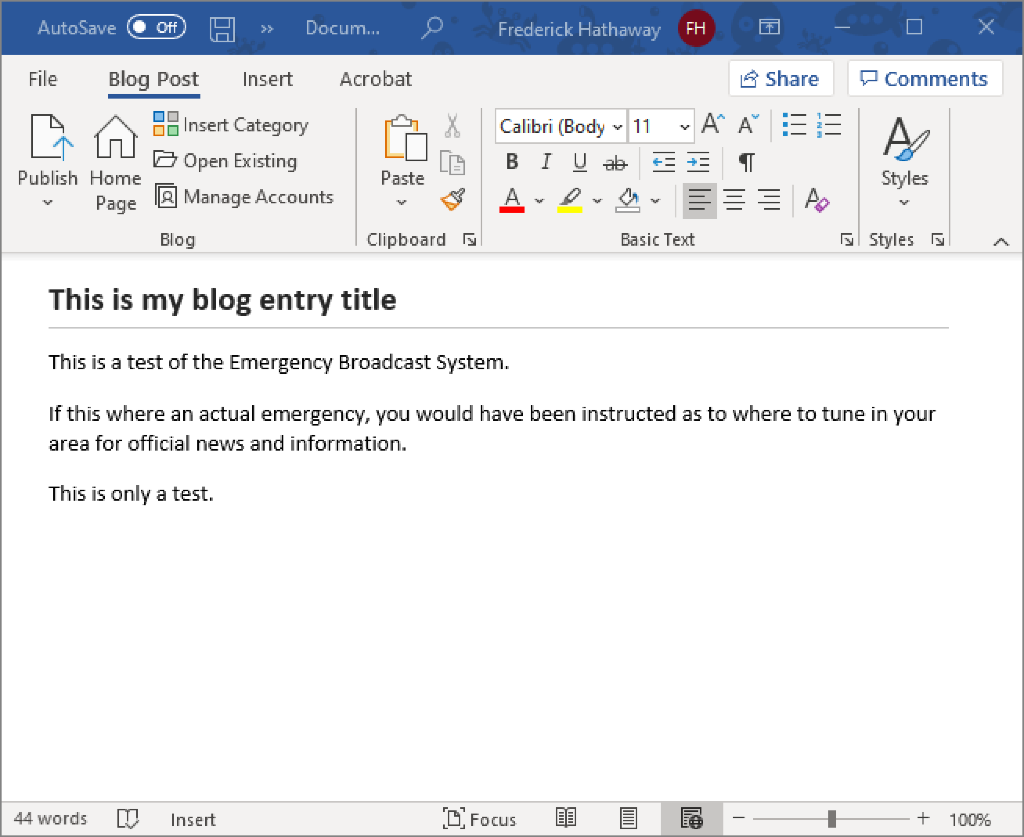Click the Save icon in title bar
This screenshot has width=1024, height=837.
click(222, 29)
